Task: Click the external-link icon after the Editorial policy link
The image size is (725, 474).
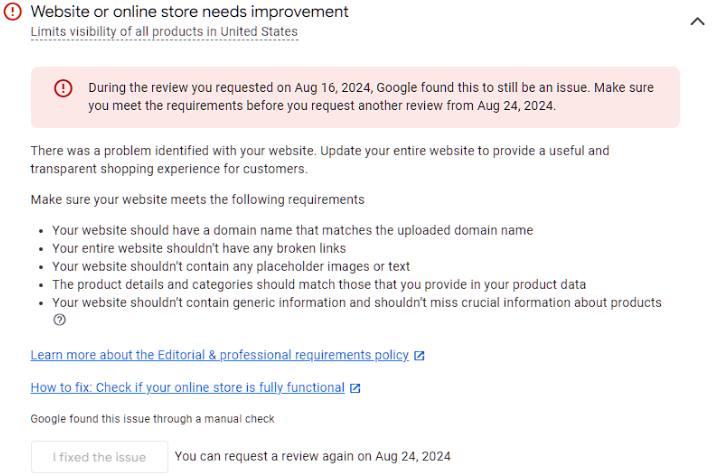Action: [x=419, y=356]
